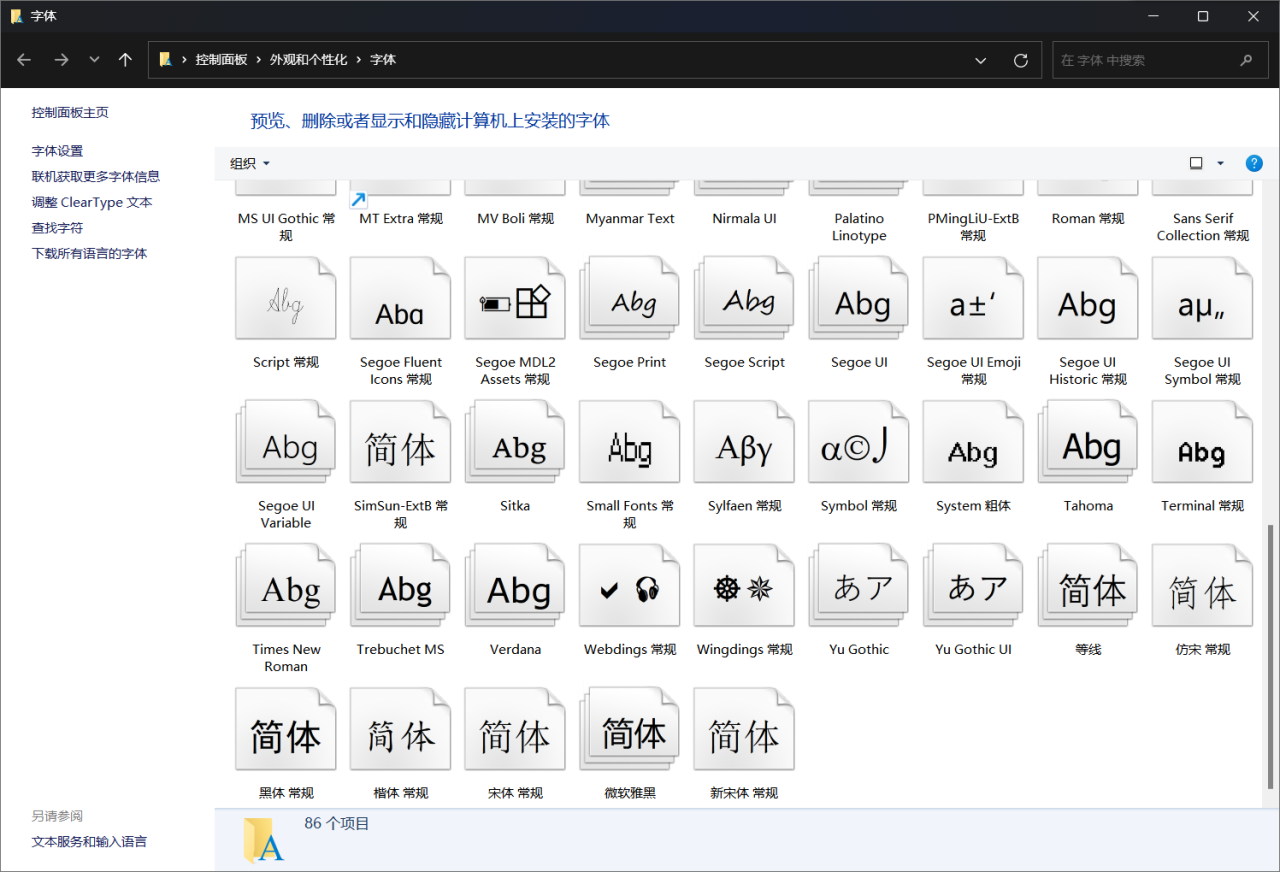Select the Segoe UI Symbol font
Viewport: 1280px width, 872px height.
(1202, 299)
